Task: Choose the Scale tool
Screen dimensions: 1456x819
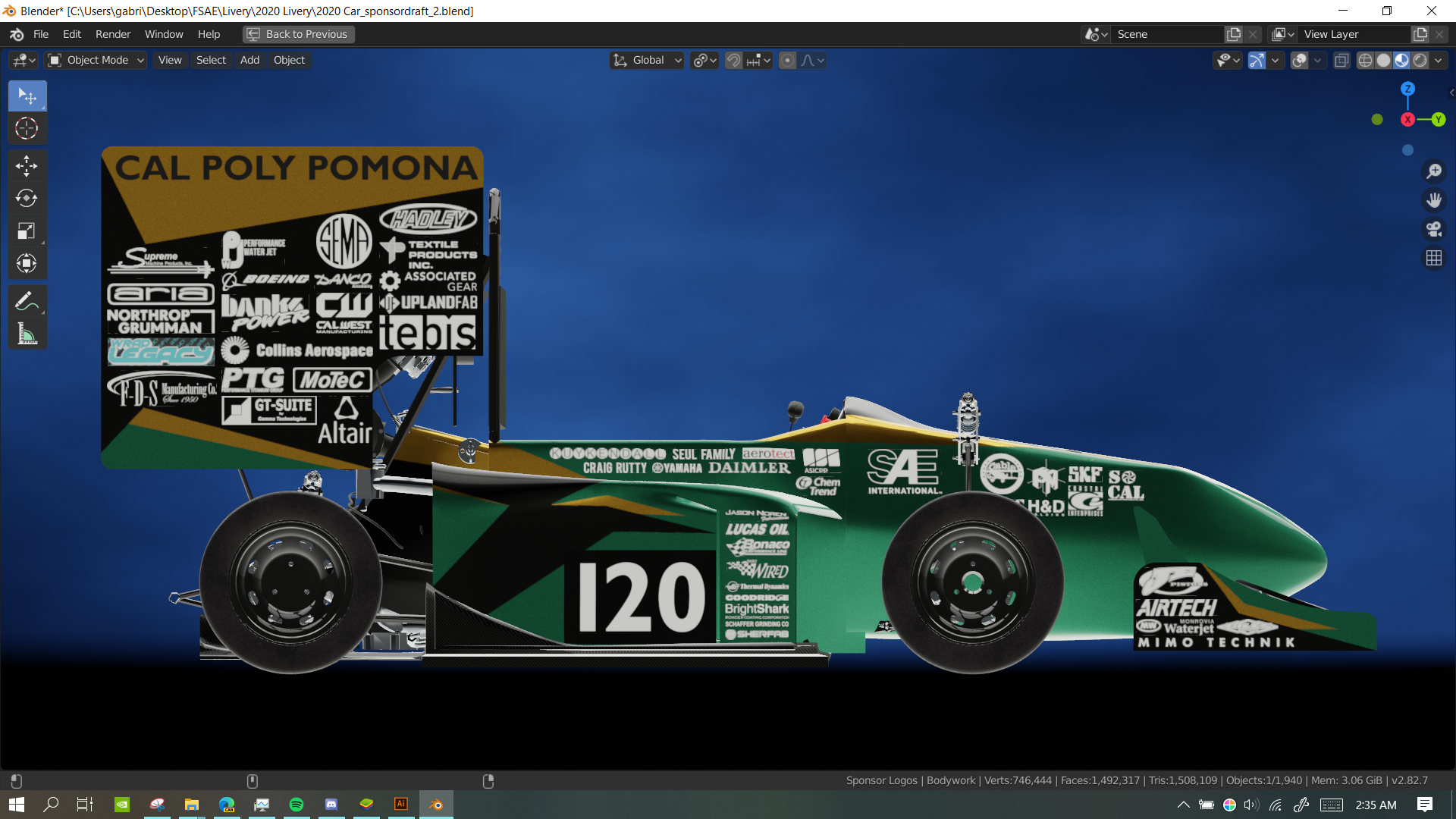Action: point(27,231)
